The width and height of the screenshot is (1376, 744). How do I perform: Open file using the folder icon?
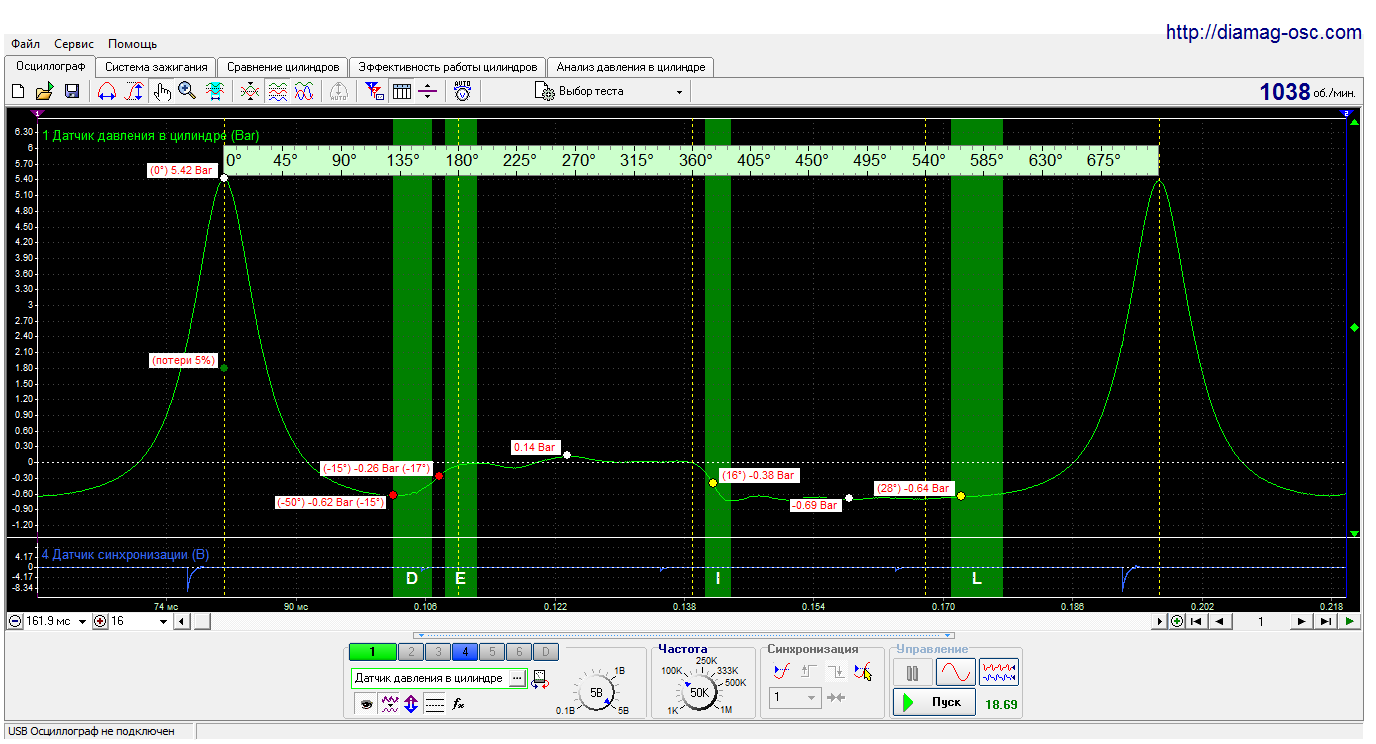coord(45,91)
